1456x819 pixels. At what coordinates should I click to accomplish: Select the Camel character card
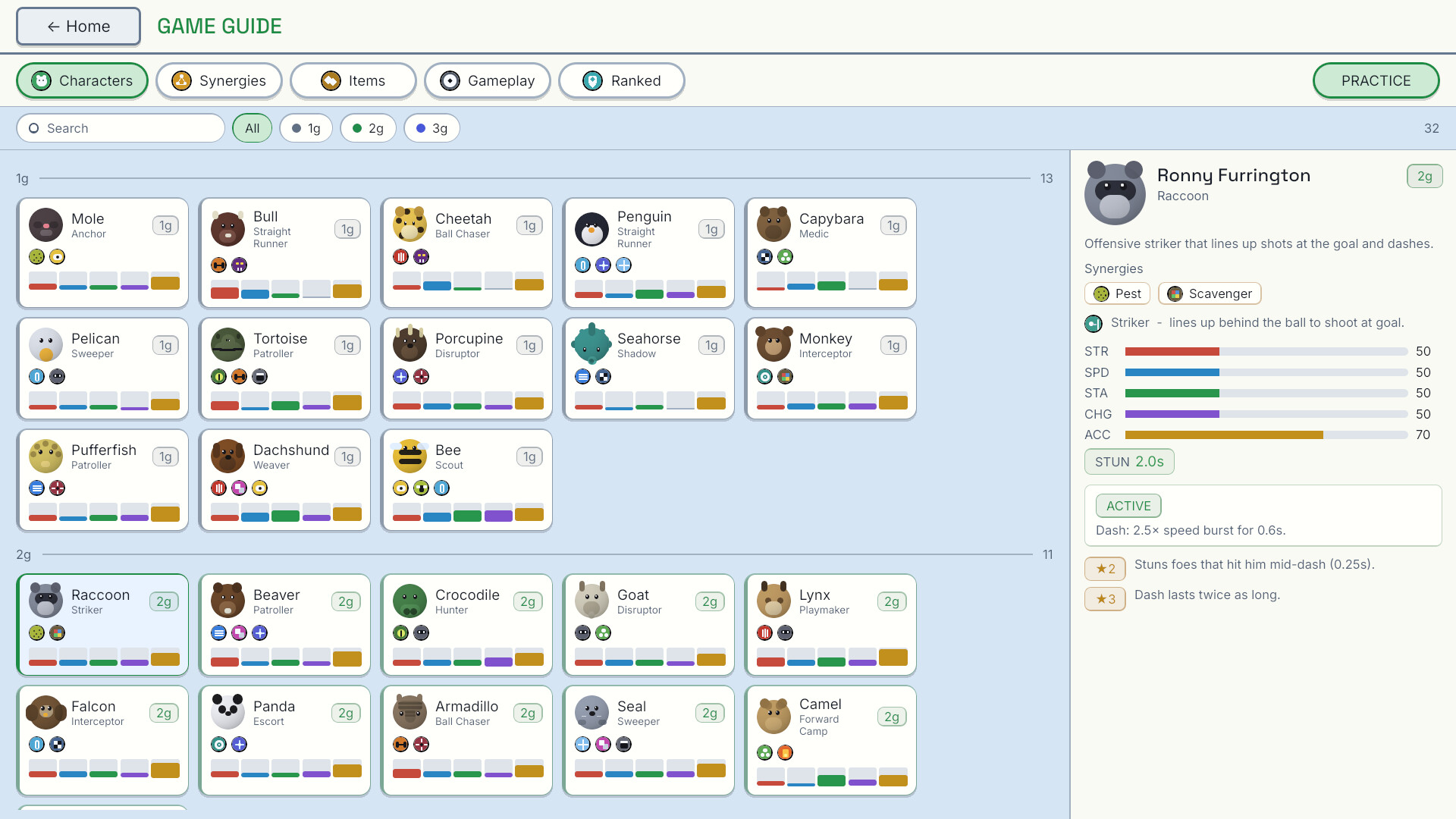point(830,741)
